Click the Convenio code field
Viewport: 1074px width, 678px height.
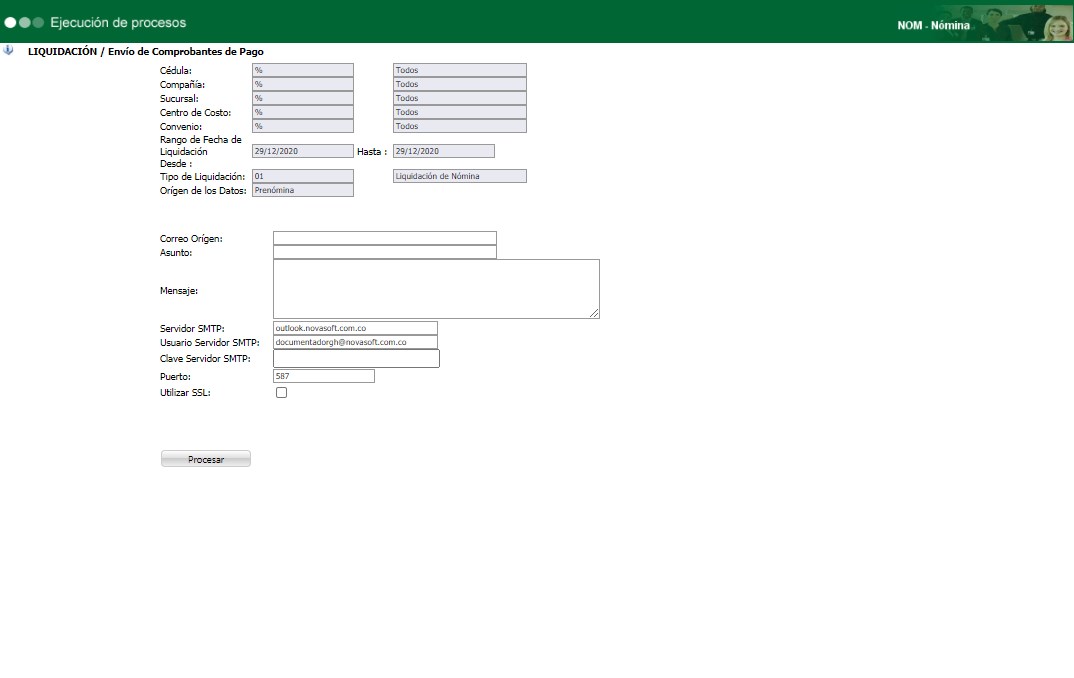pos(303,126)
